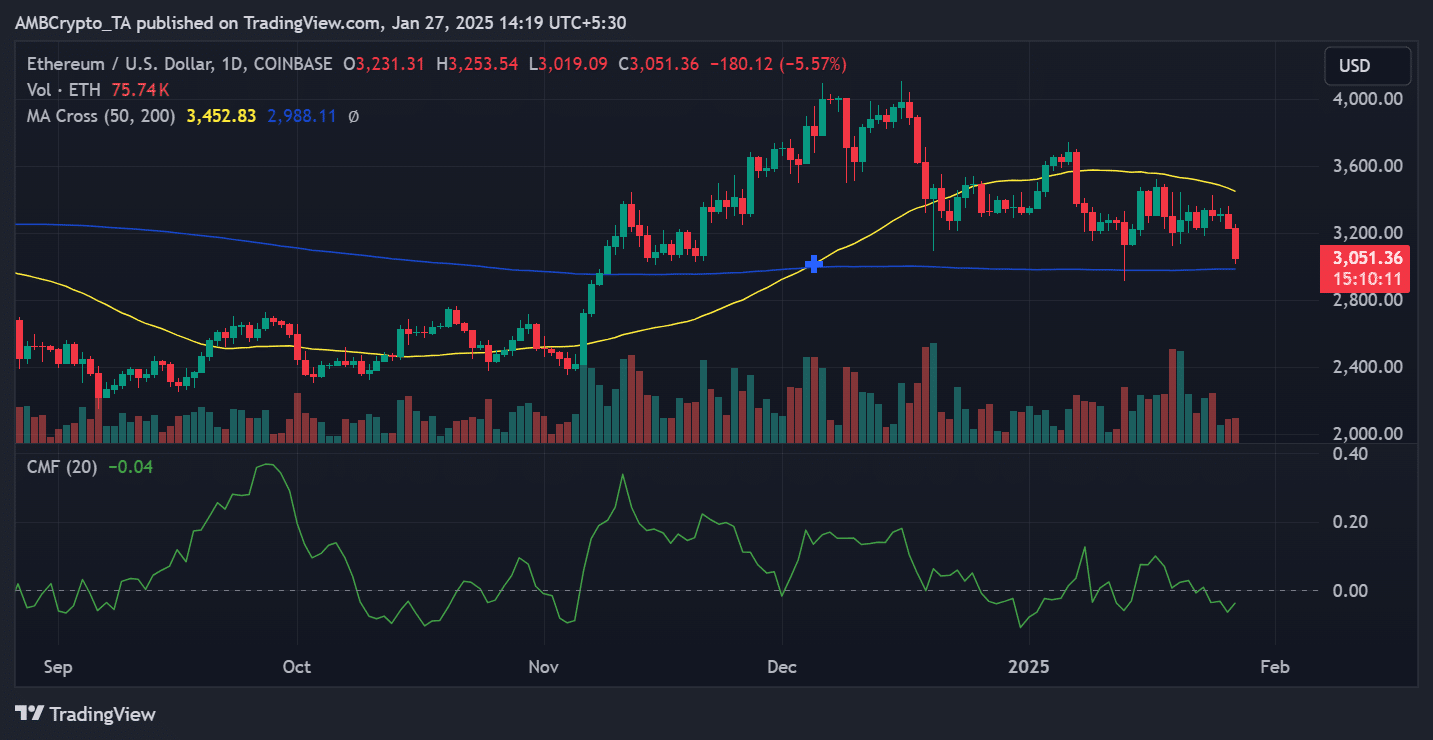Select the 2025 label on the time axis

coord(1030,666)
